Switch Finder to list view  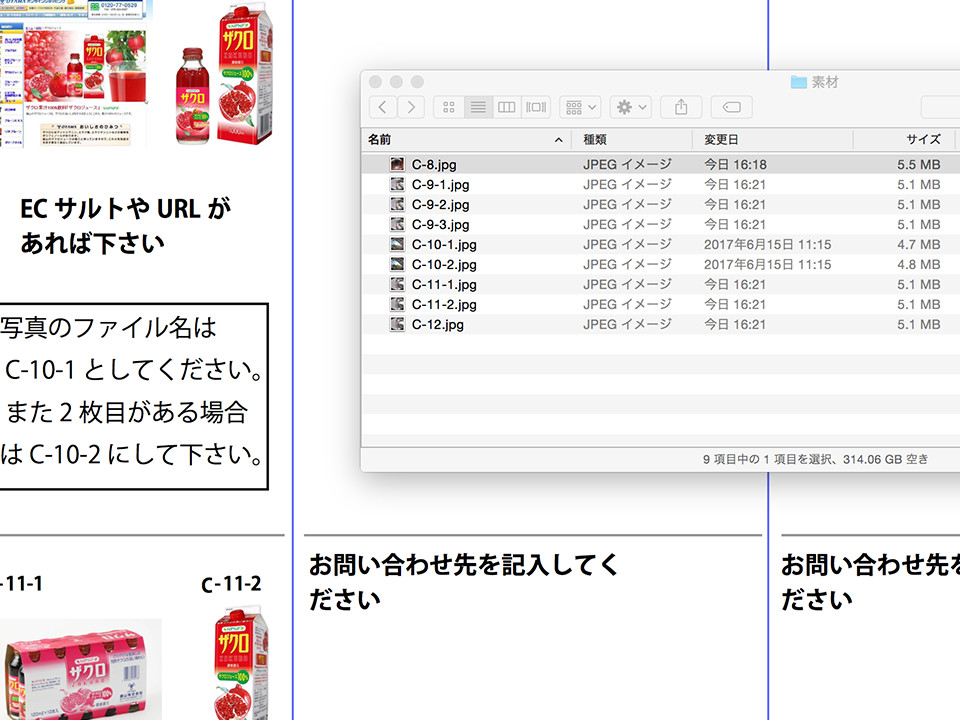tap(478, 107)
